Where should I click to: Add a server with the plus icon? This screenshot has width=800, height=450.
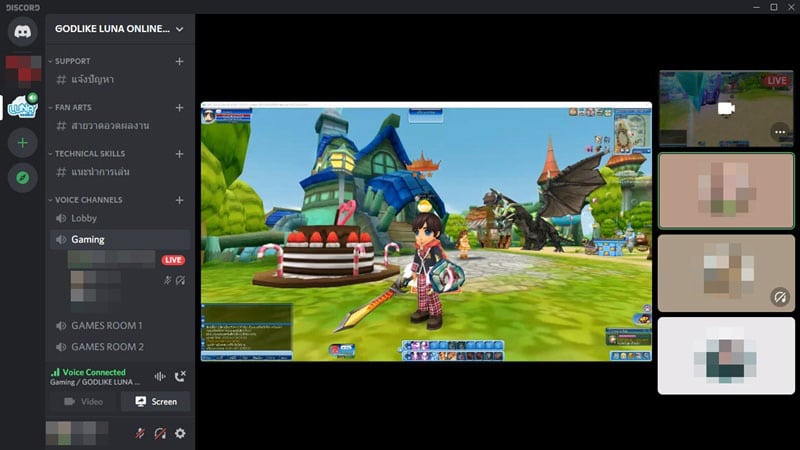22,143
